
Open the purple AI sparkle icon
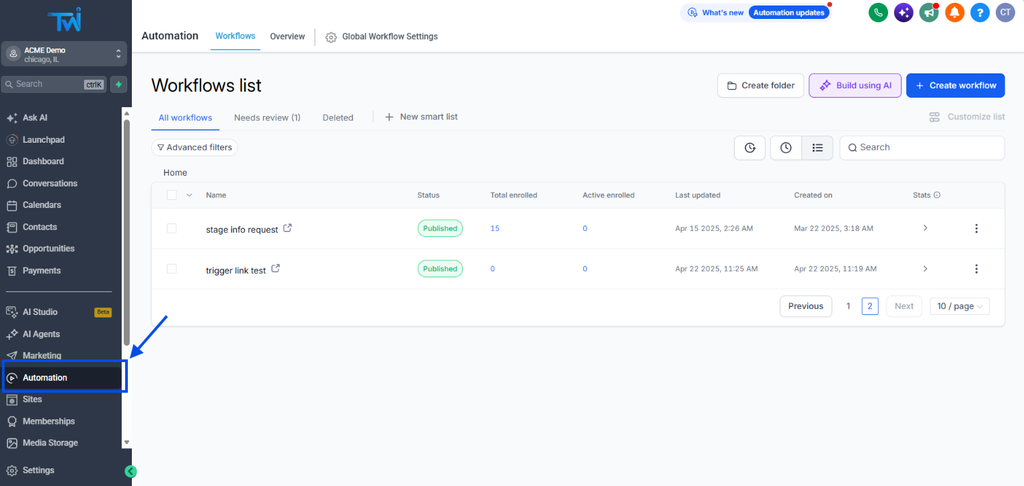[904, 12]
